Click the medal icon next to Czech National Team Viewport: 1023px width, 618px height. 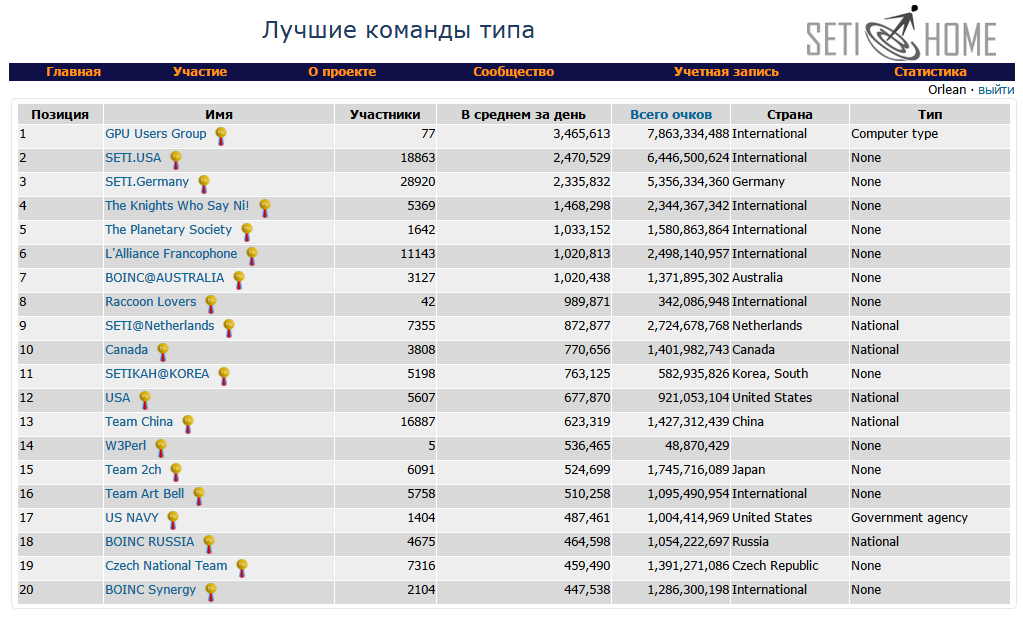click(x=242, y=568)
